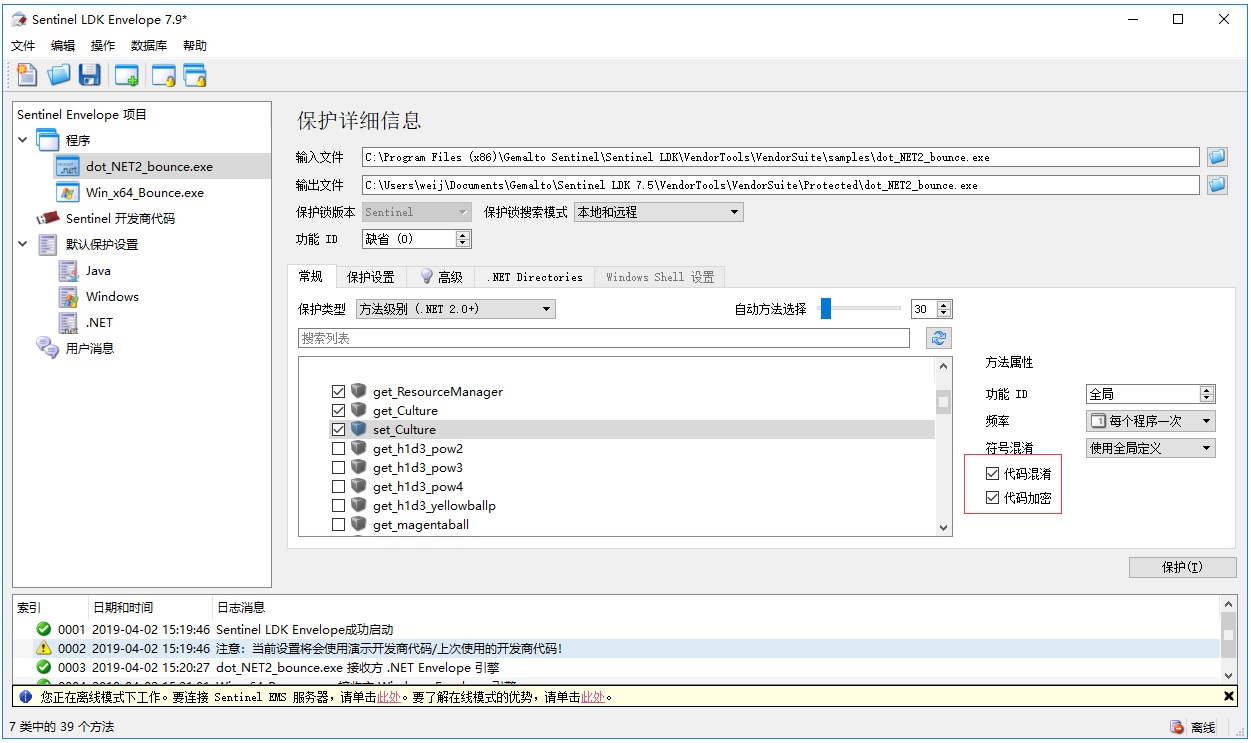Open the 保护锁搜索模式 dropdown
The width and height of the screenshot is (1251, 743).
pos(659,212)
